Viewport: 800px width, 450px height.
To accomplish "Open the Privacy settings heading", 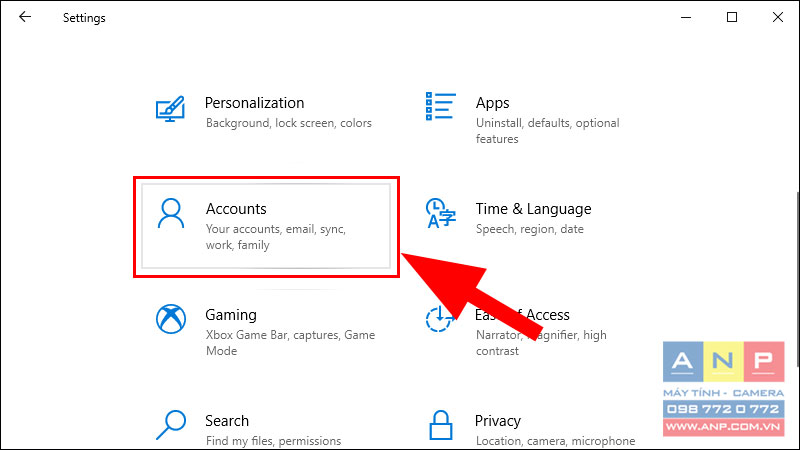I will pos(497,421).
